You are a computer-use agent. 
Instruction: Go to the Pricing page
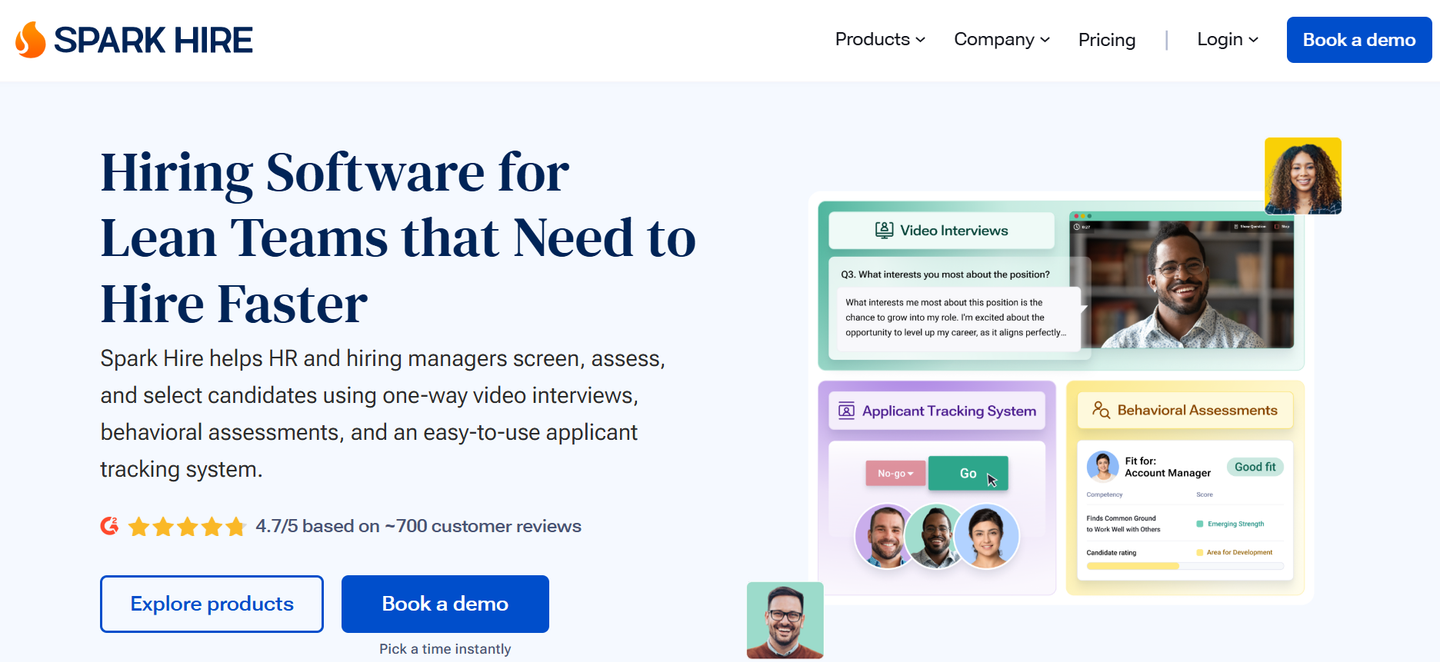tap(1107, 40)
